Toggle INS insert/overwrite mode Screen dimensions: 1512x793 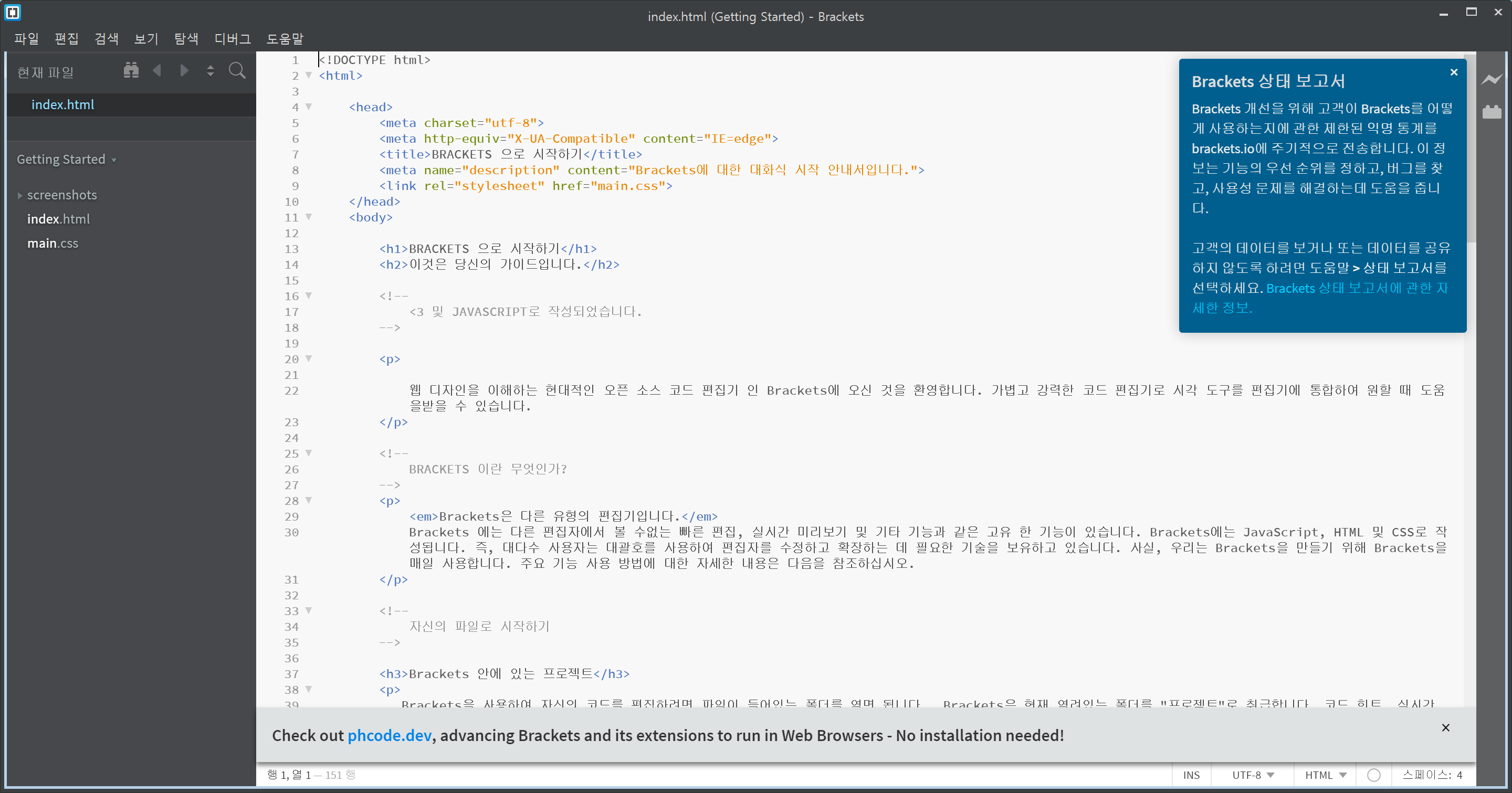tap(1191, 775)
